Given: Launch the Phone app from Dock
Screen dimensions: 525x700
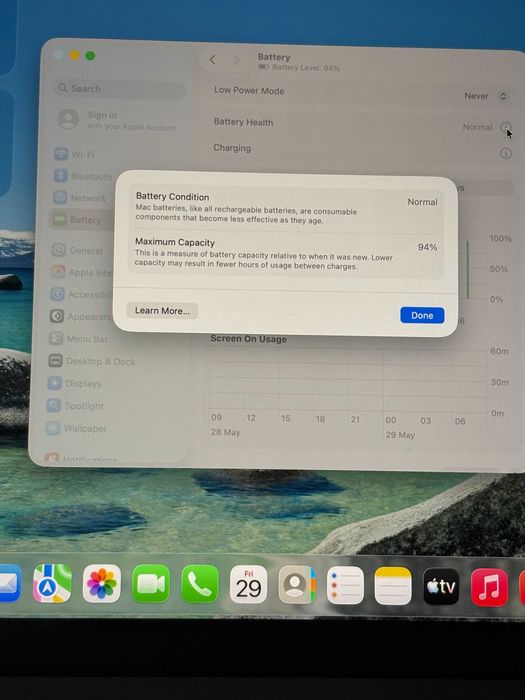Looking at the screenshot, I should 200,584.
